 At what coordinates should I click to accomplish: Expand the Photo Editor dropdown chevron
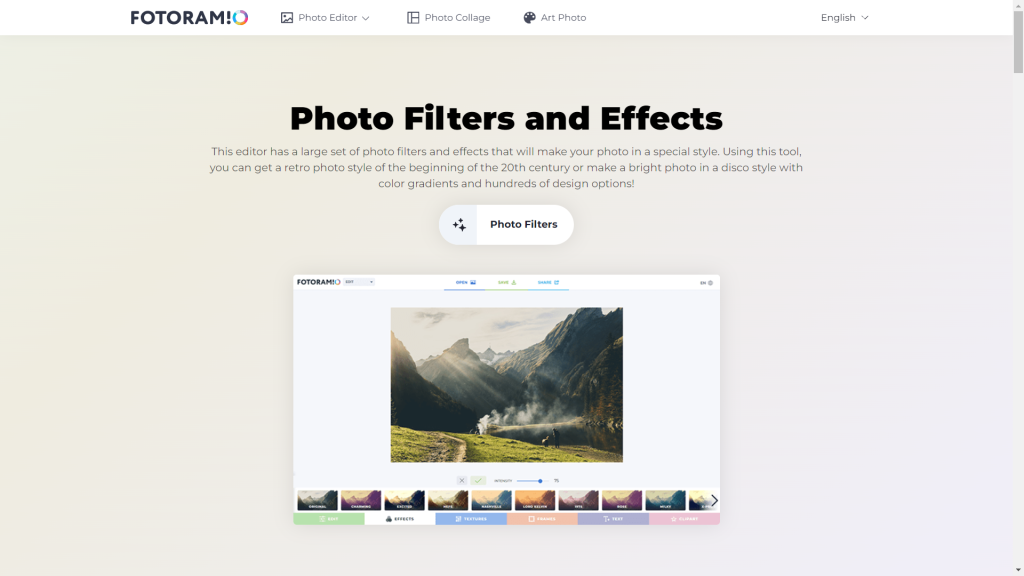point(366,18)
